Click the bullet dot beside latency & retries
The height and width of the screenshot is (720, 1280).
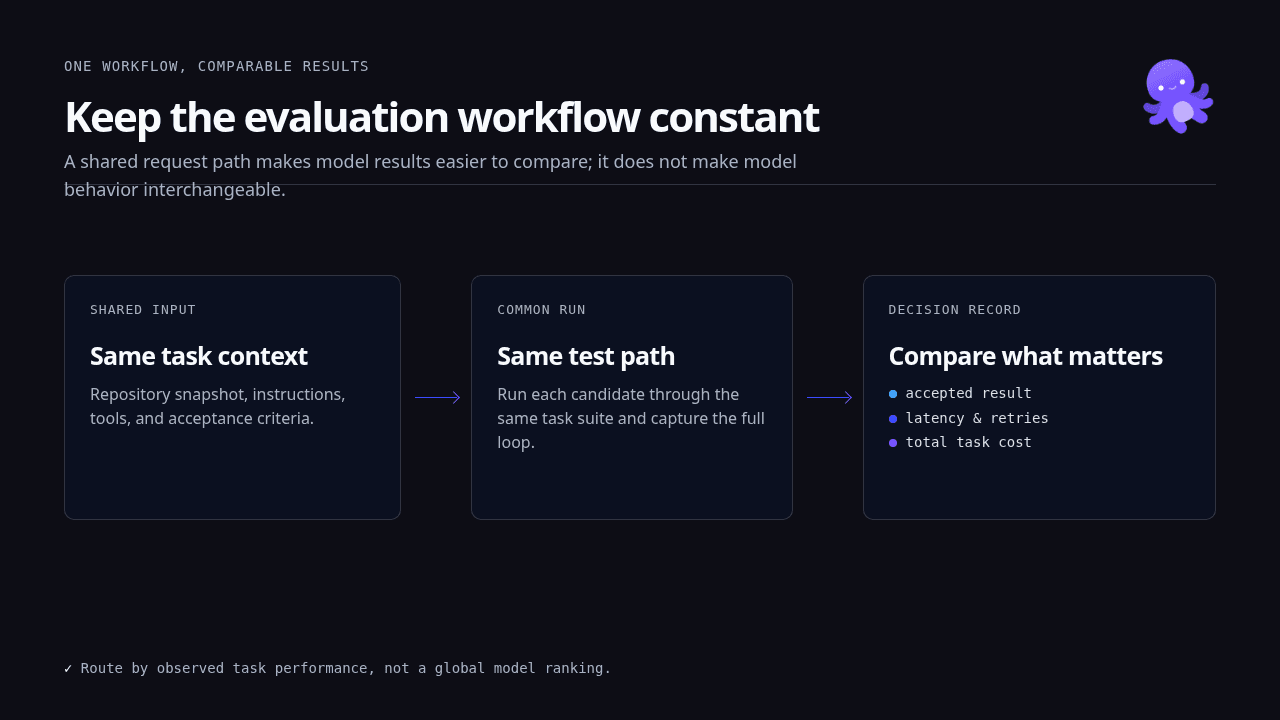pos(893,418)
